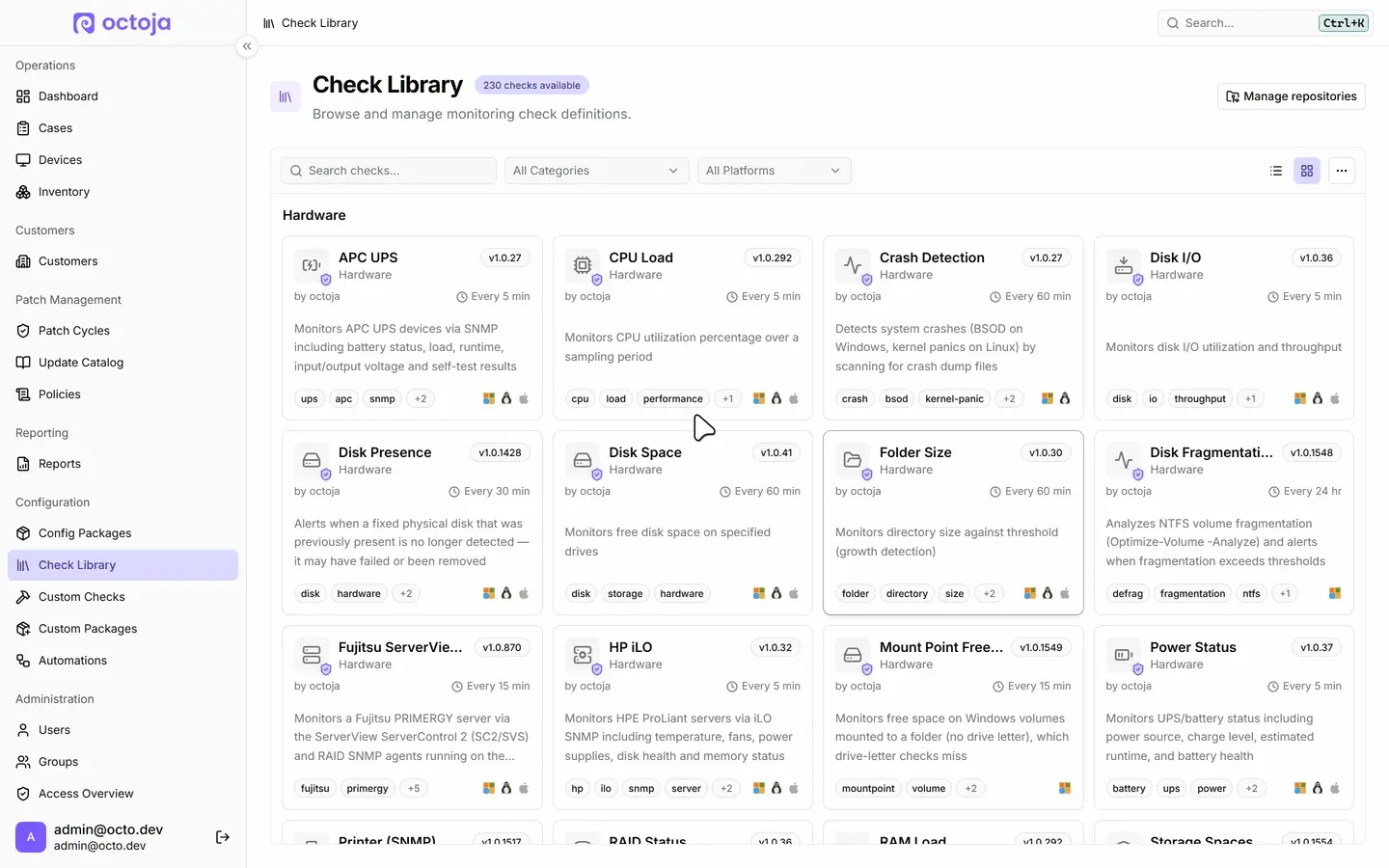Click the mountpoint tag
Screen dimensions: 1389x868
click(868, 788)
